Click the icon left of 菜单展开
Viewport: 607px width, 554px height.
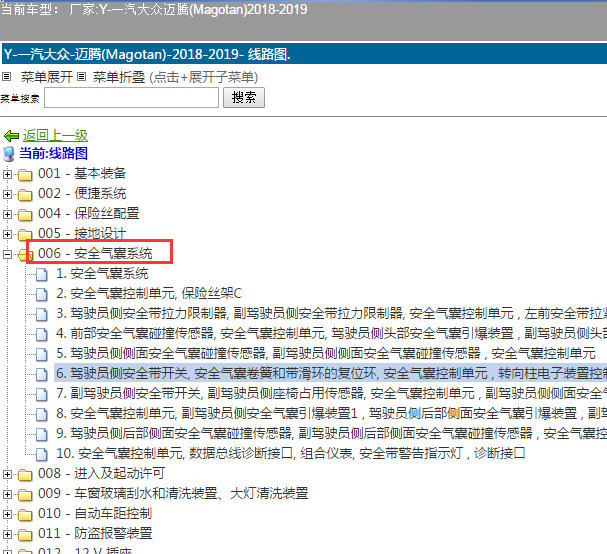click(7, 77)
